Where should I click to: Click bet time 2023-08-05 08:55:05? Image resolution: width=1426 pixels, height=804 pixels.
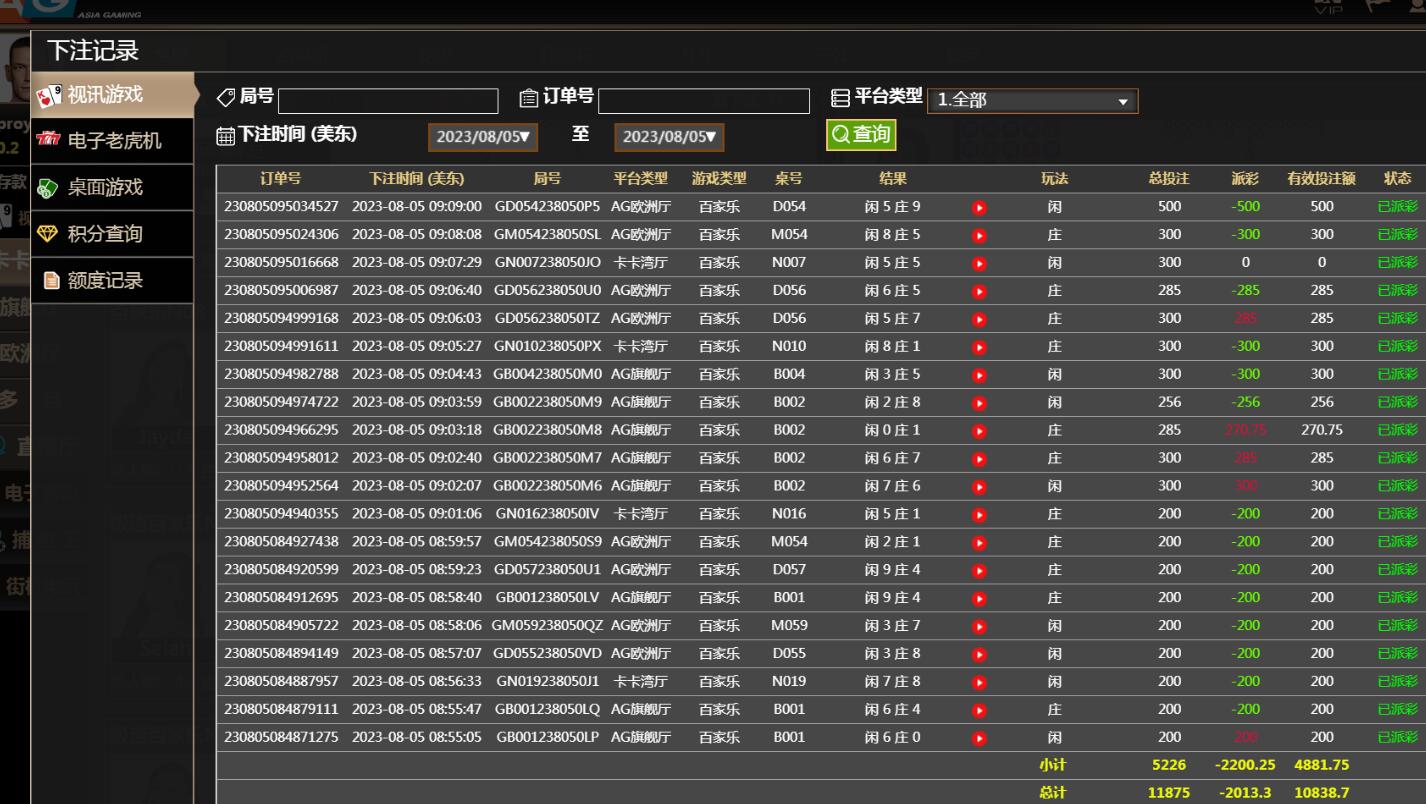pos(416,737)
